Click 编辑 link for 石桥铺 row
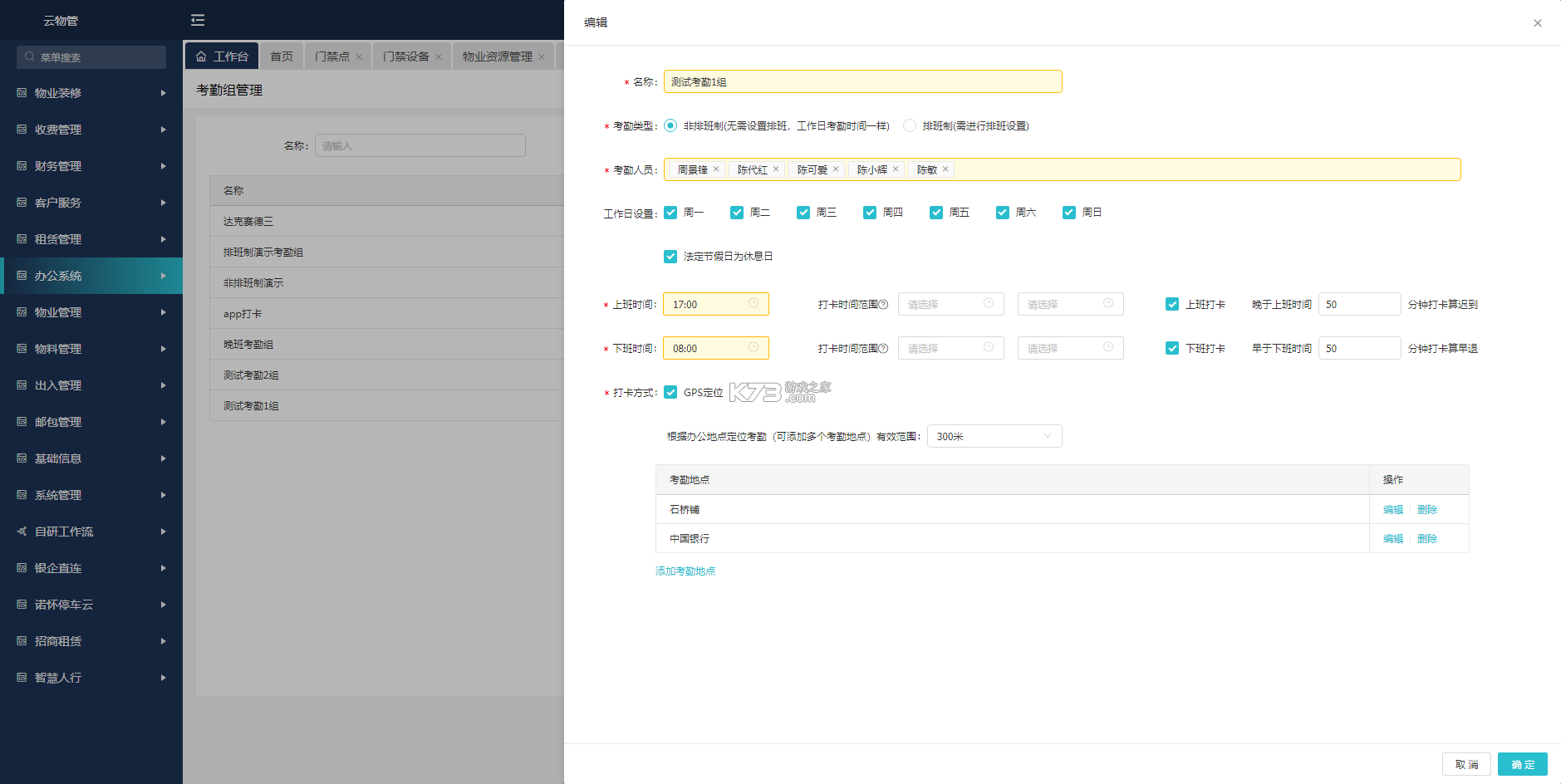Screen dimensions: 1561x784 pyautogui.click(x=1393, y=510)
